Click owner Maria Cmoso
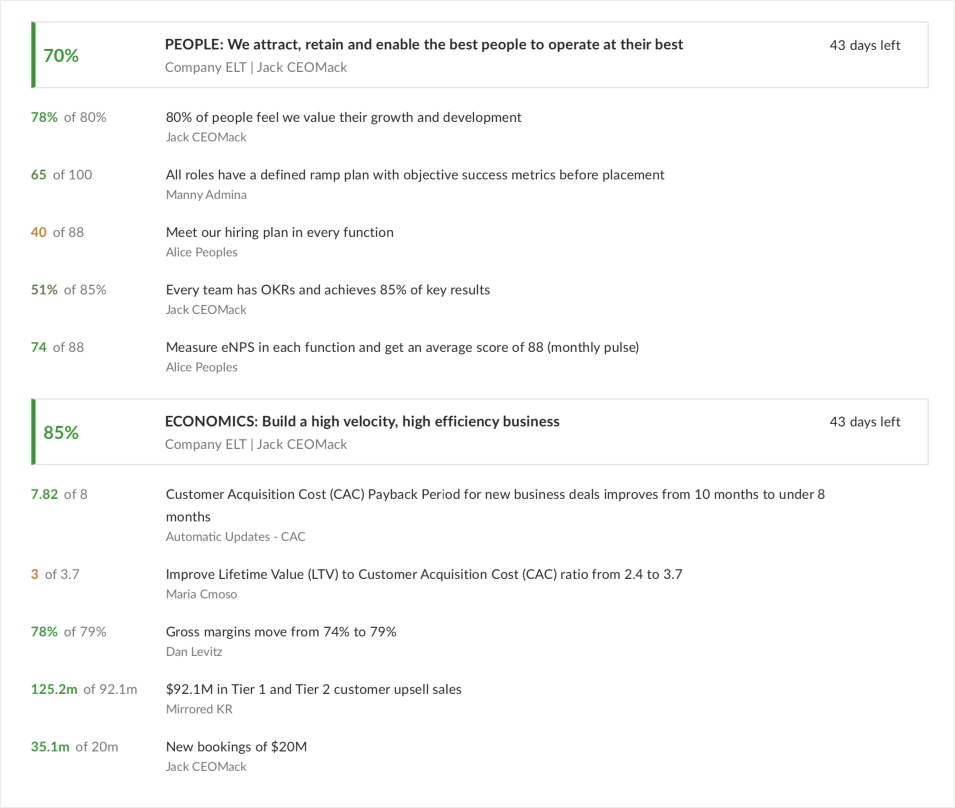 click(201, 594)
